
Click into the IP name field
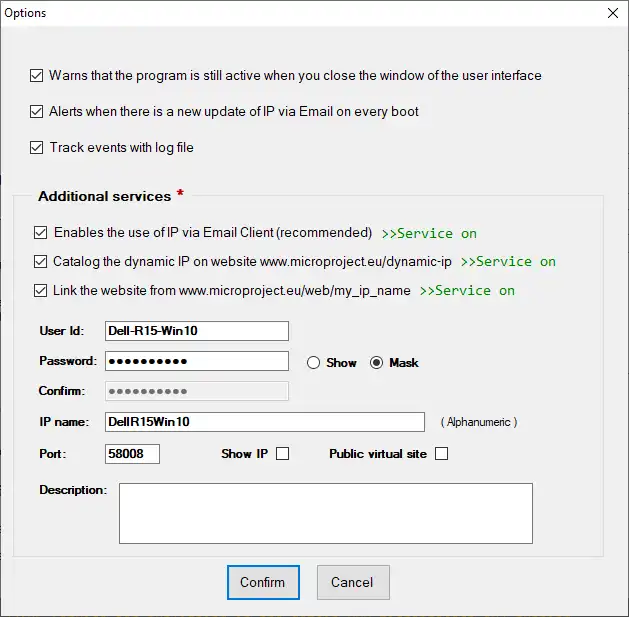264,422
